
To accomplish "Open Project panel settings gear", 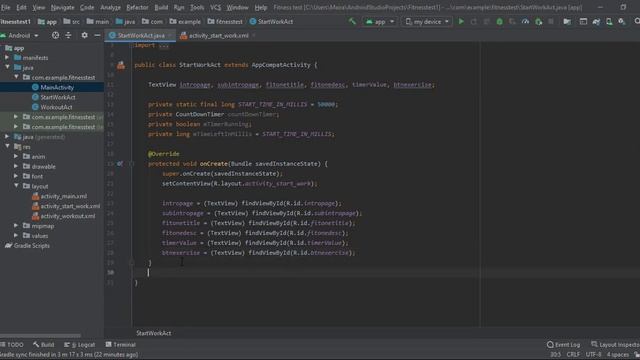I will tap(84, 36).
